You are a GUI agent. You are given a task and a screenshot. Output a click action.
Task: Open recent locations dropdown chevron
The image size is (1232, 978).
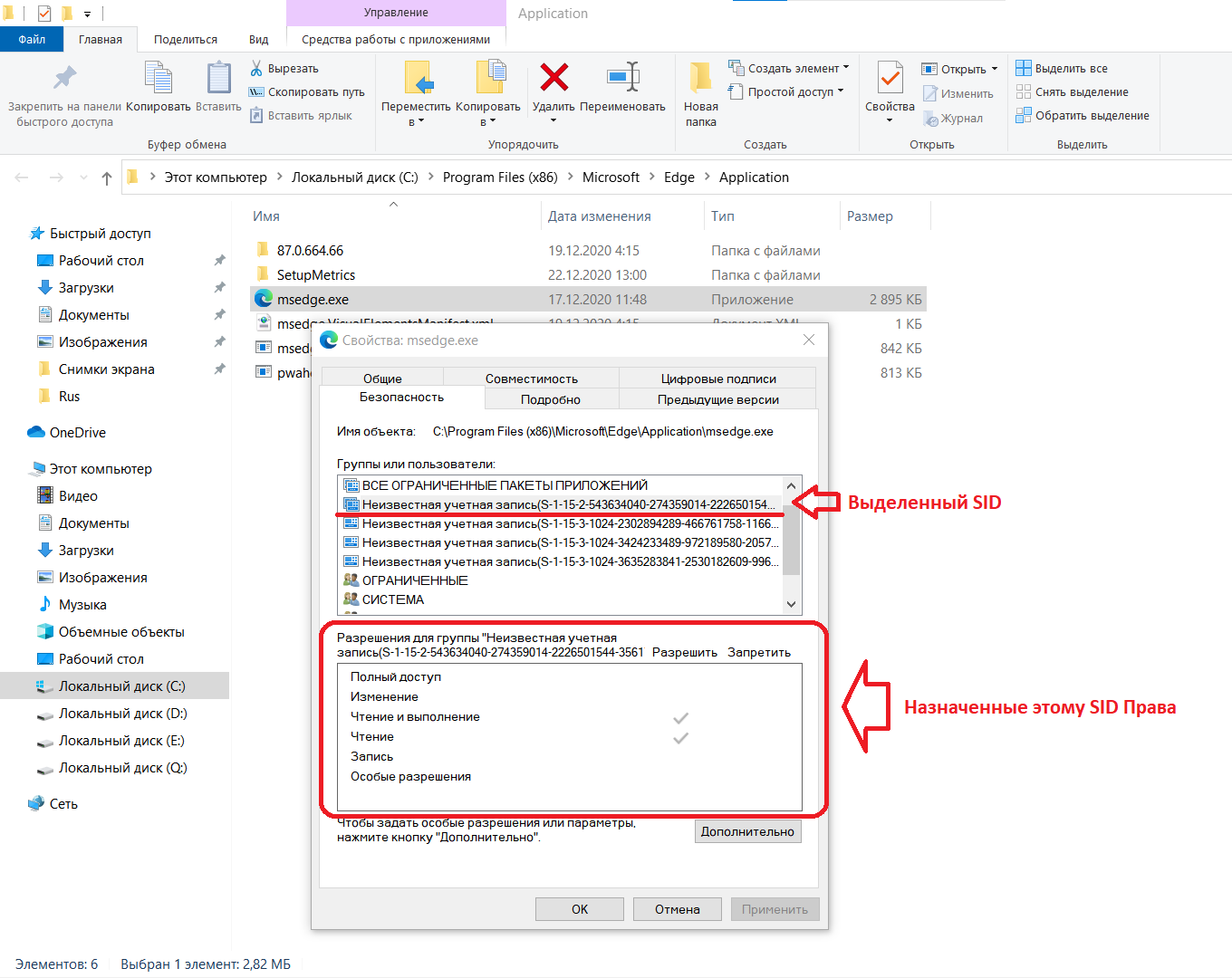83,177
